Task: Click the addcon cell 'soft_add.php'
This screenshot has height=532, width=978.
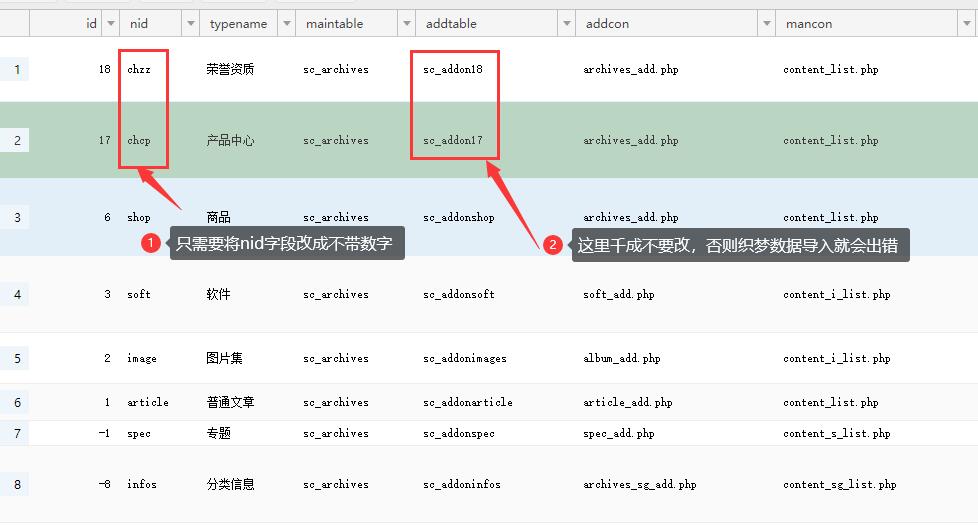Action: click(619, 294)
